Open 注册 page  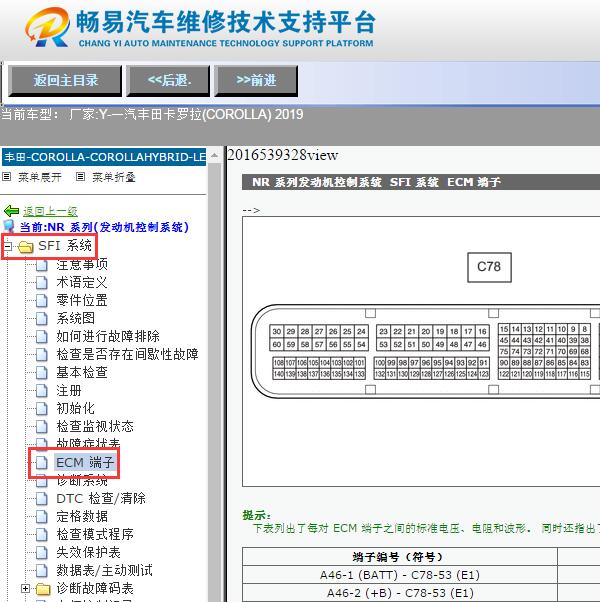[x=69, y=390]
